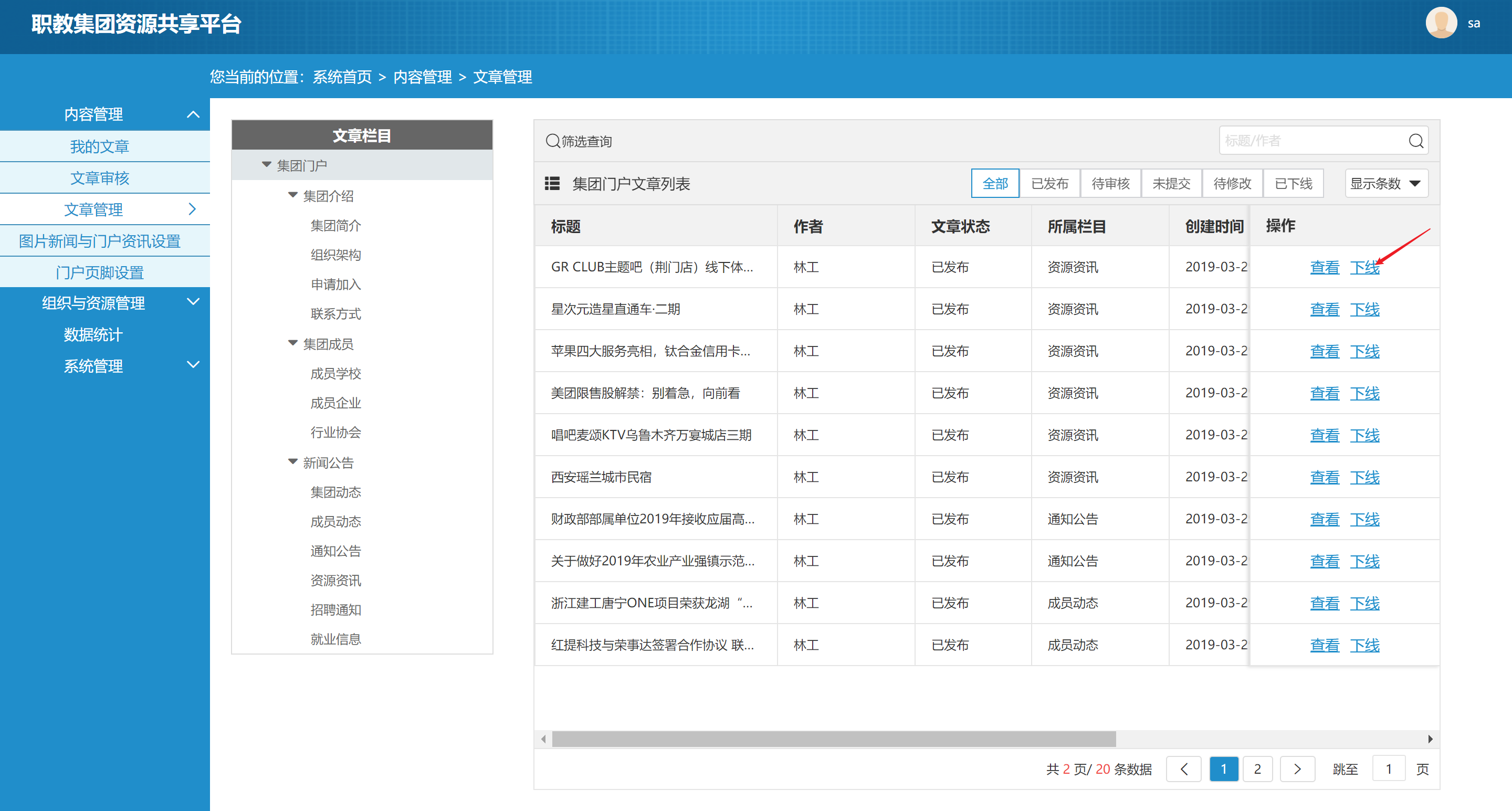Click 查看 for 西安瑶兰城市民宿
Viewport: 1512px width, 811px height.
[x=1324, y=477]
